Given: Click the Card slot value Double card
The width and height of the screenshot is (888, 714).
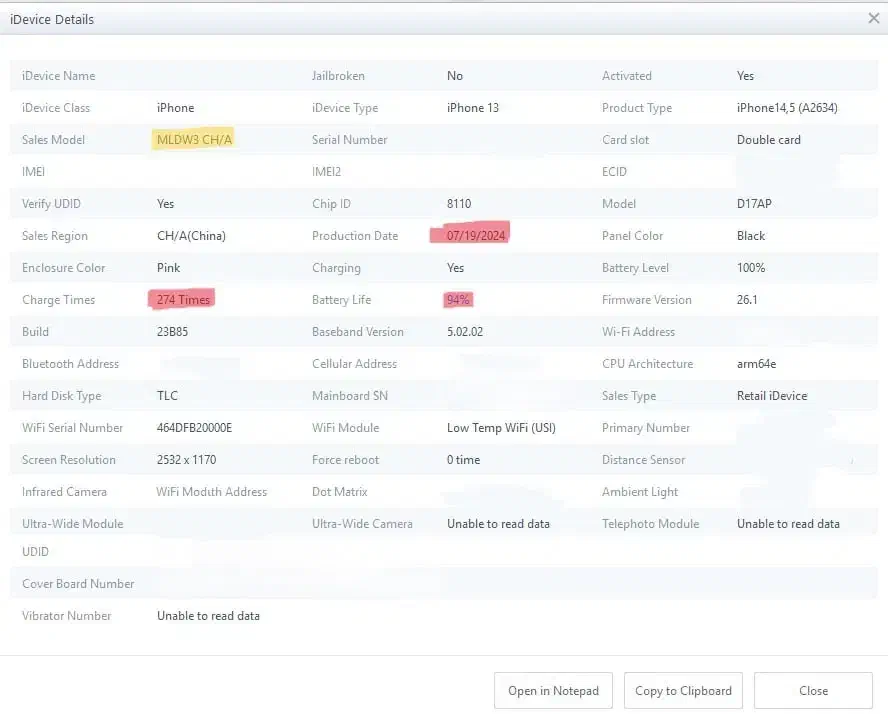Looking at the screenshot, I should pos(768,140).
